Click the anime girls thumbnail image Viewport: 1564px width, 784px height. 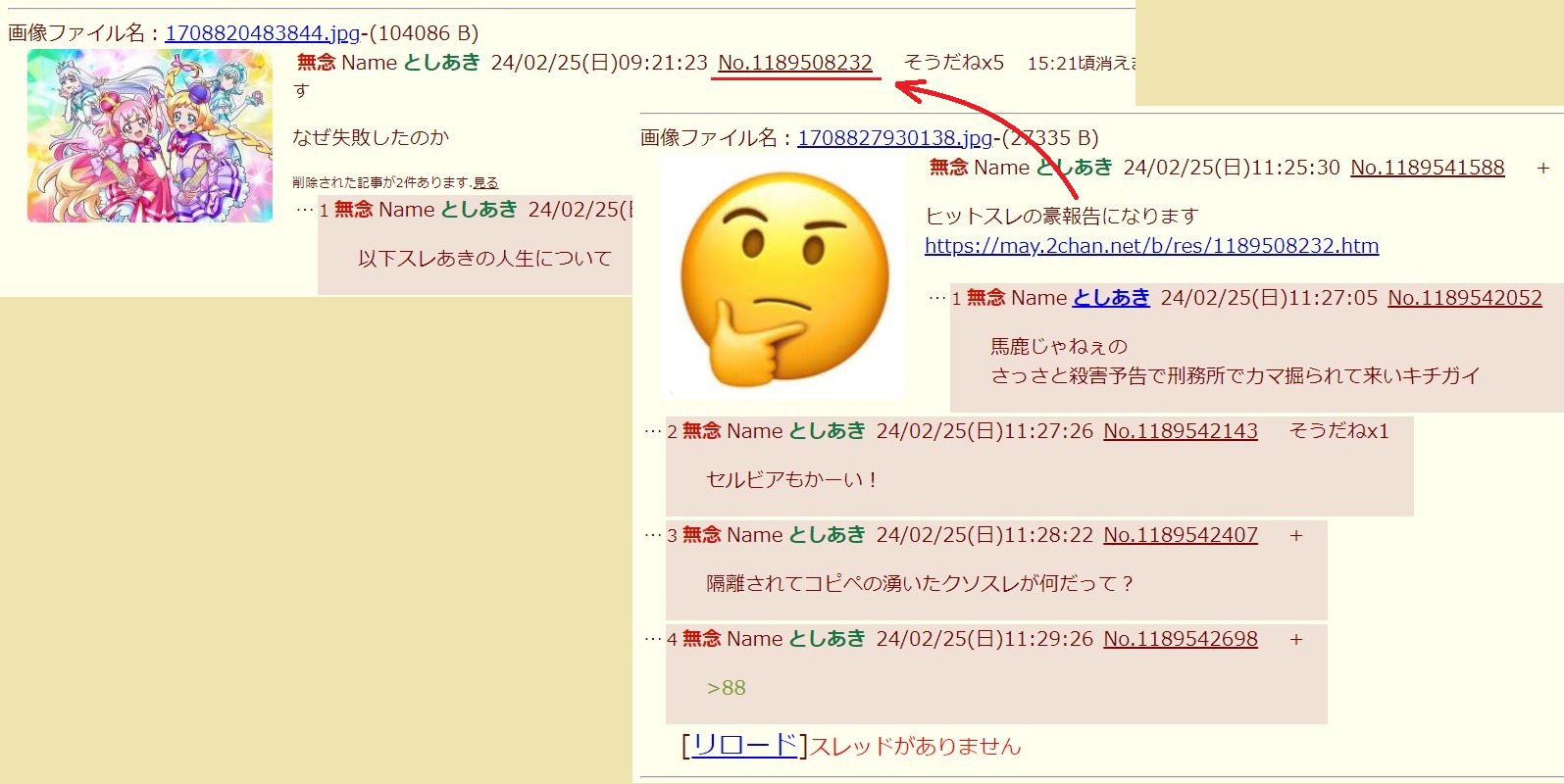coord(150,136)
